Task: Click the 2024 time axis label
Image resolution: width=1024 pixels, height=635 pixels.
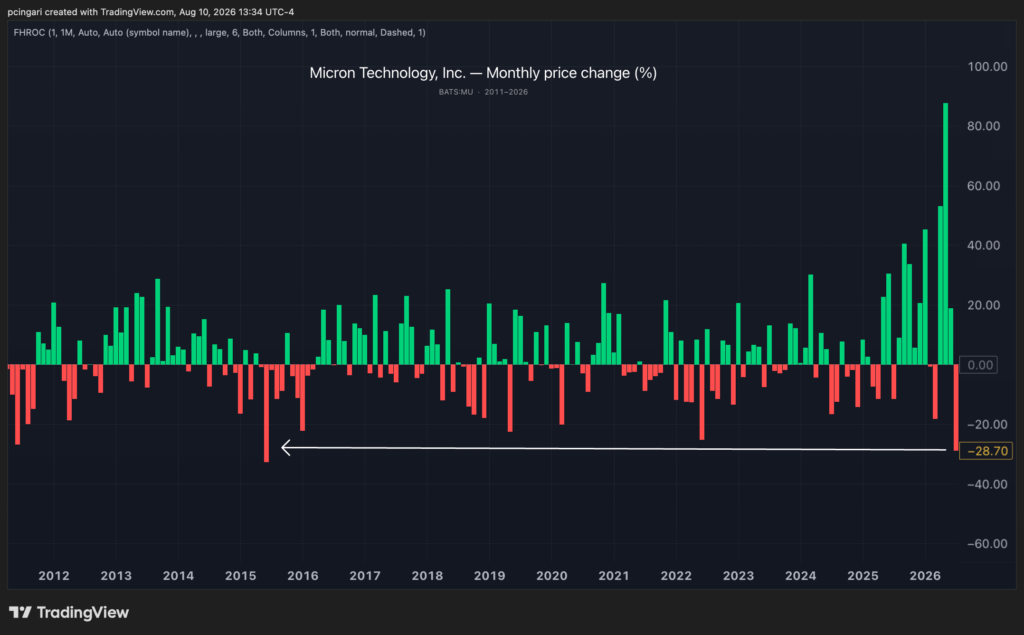Action: 801,576
